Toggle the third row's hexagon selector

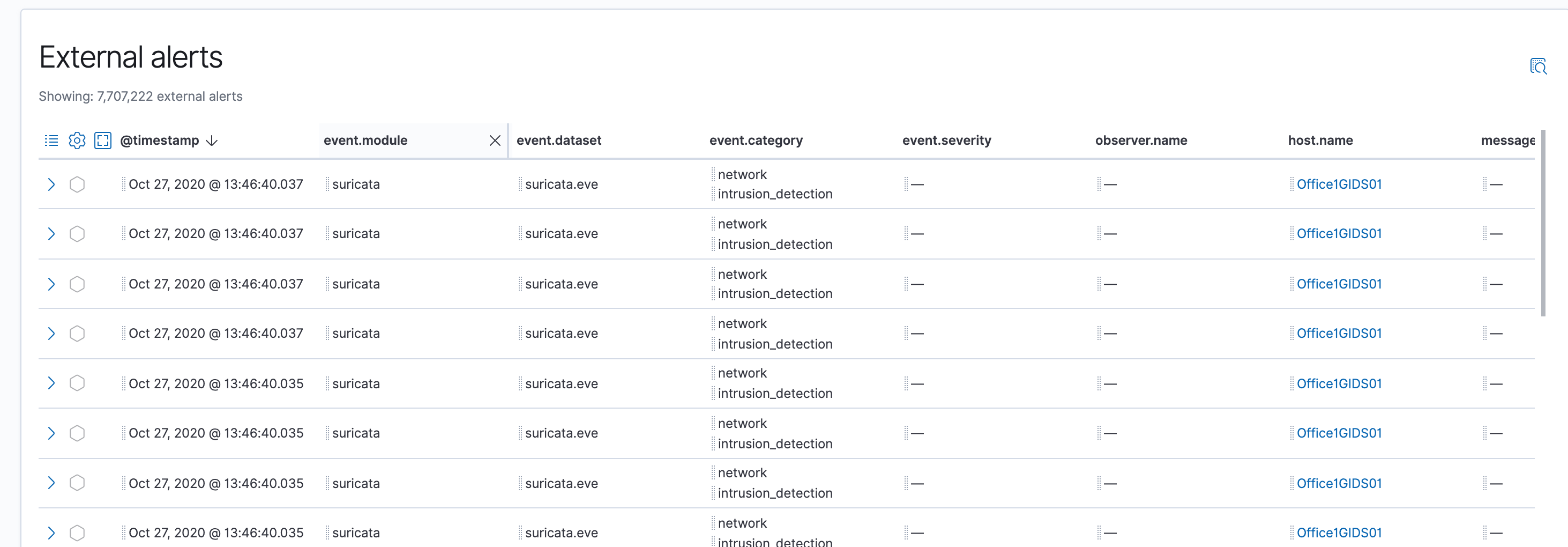coord(77,284)
